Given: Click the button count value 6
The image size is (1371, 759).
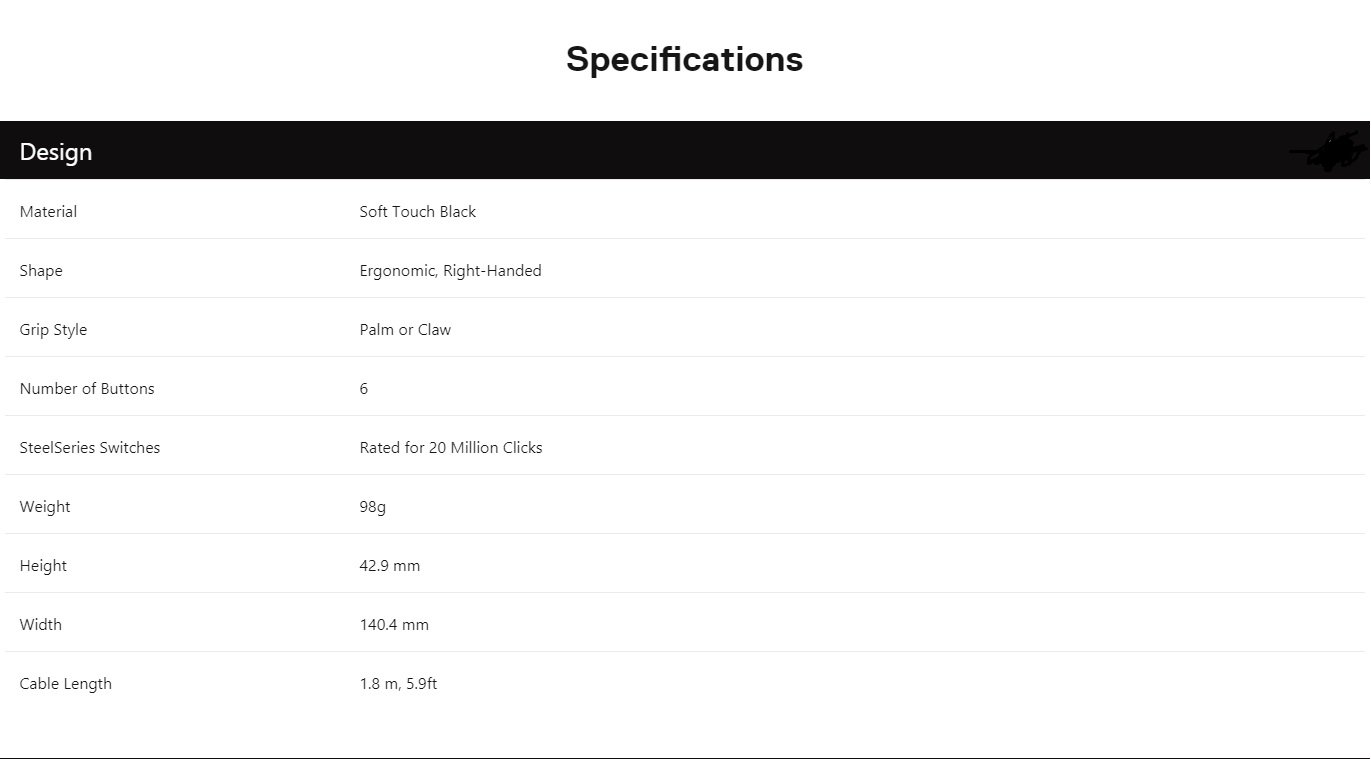Looking at the screenshot, I should click(x=364, y=389).
